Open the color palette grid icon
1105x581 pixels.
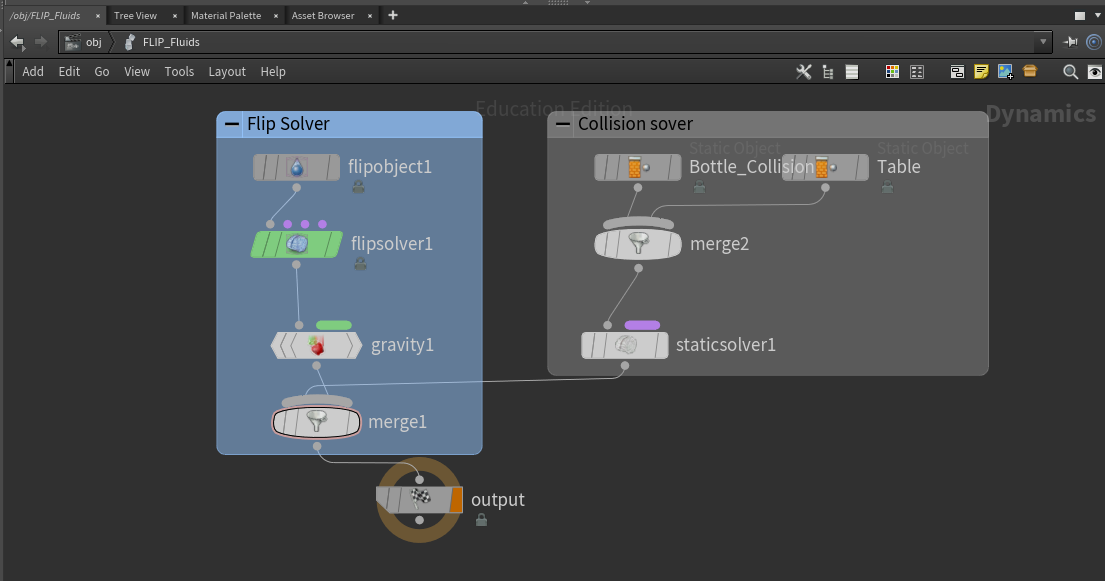[x=892, y=72]
